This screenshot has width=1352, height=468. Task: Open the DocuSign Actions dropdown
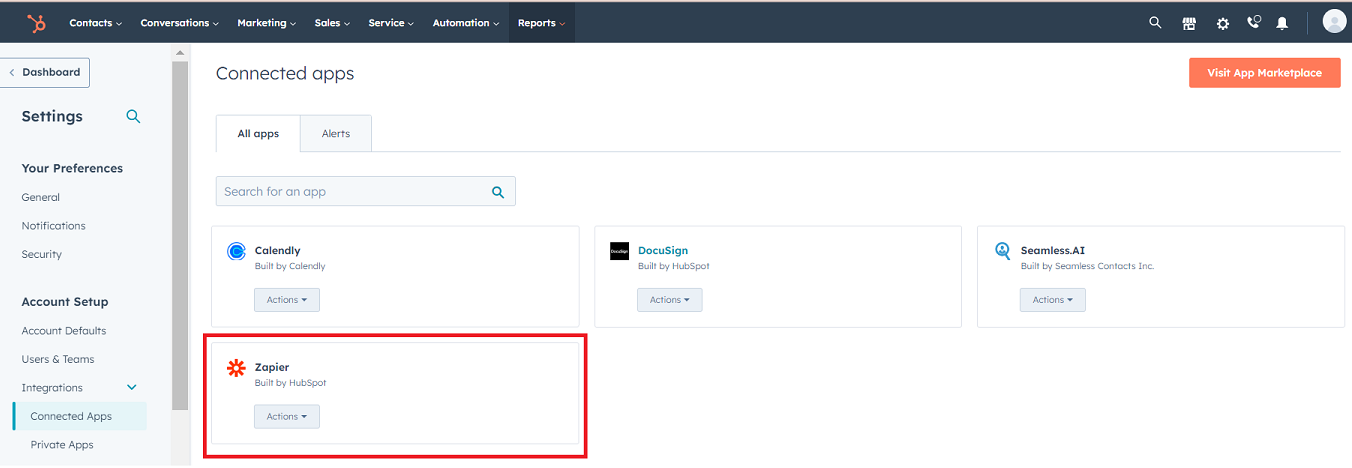[x=669, y=300]
